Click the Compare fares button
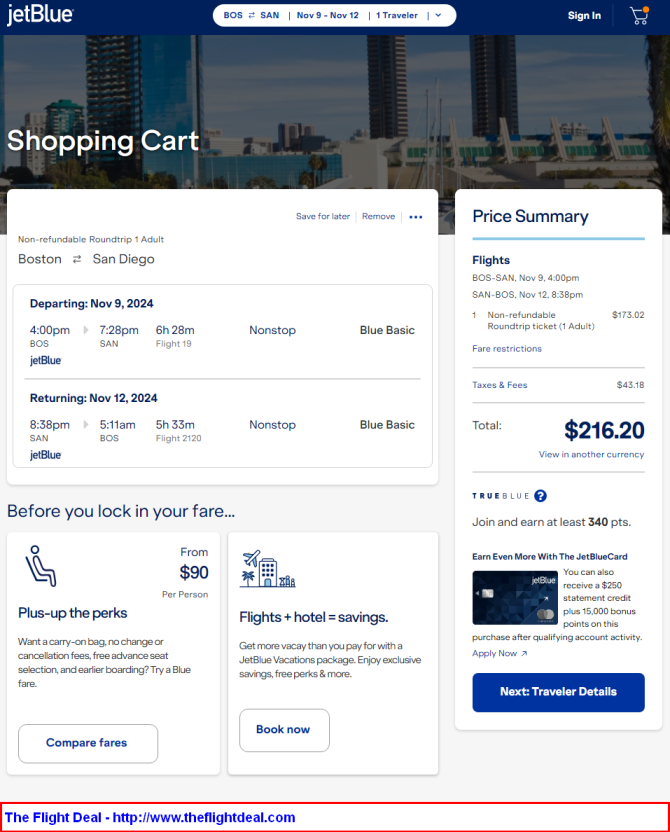 88,743
